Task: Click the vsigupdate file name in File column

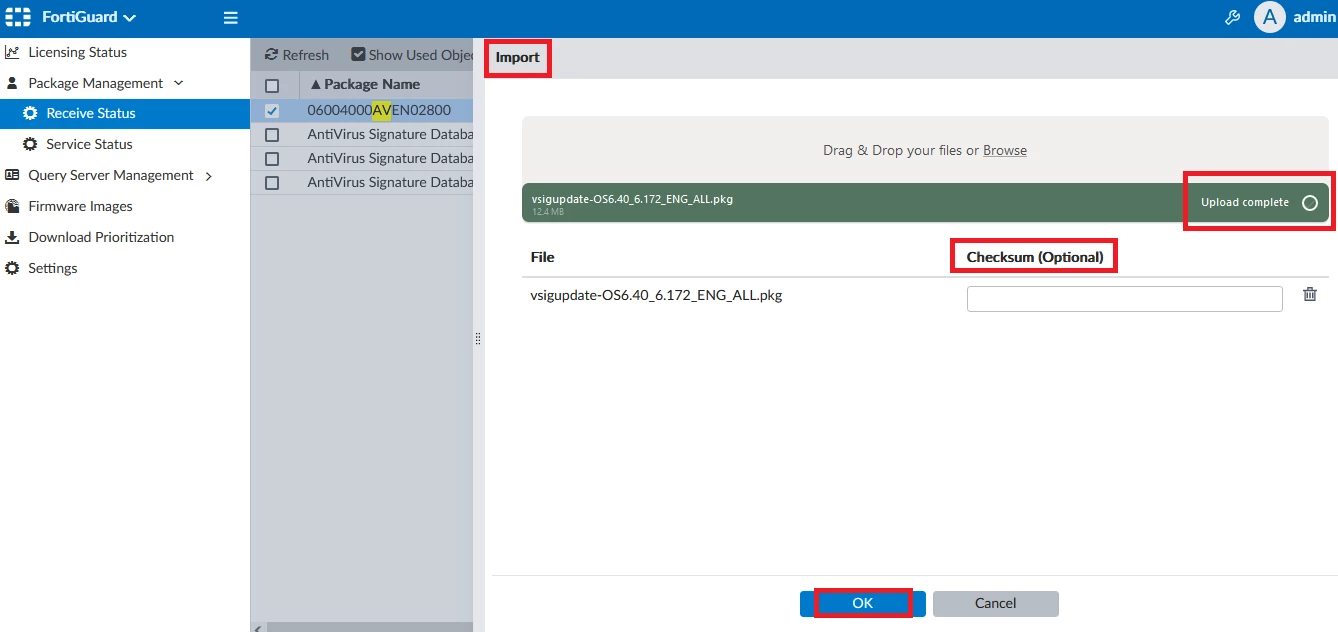Action: [x=656, y=295]
